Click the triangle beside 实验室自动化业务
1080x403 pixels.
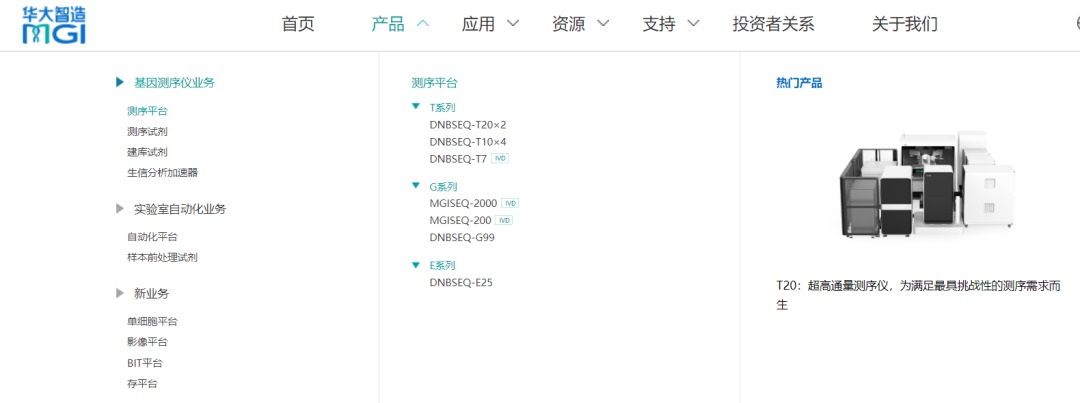[120, 209]
